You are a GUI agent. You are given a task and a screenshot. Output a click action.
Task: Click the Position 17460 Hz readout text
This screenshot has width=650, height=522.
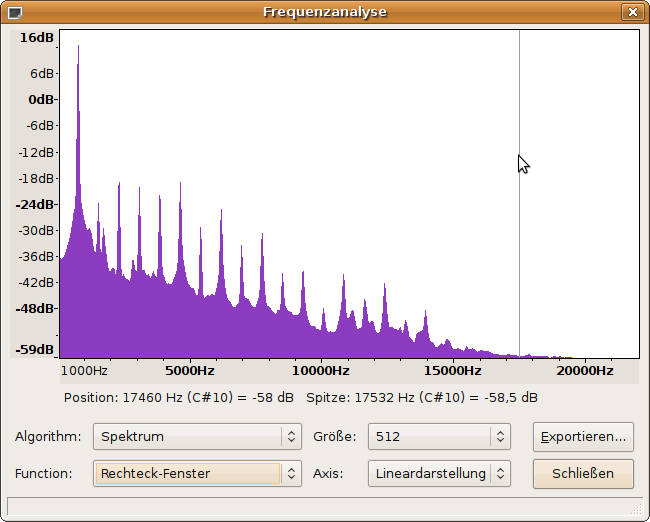pos(179,398)
